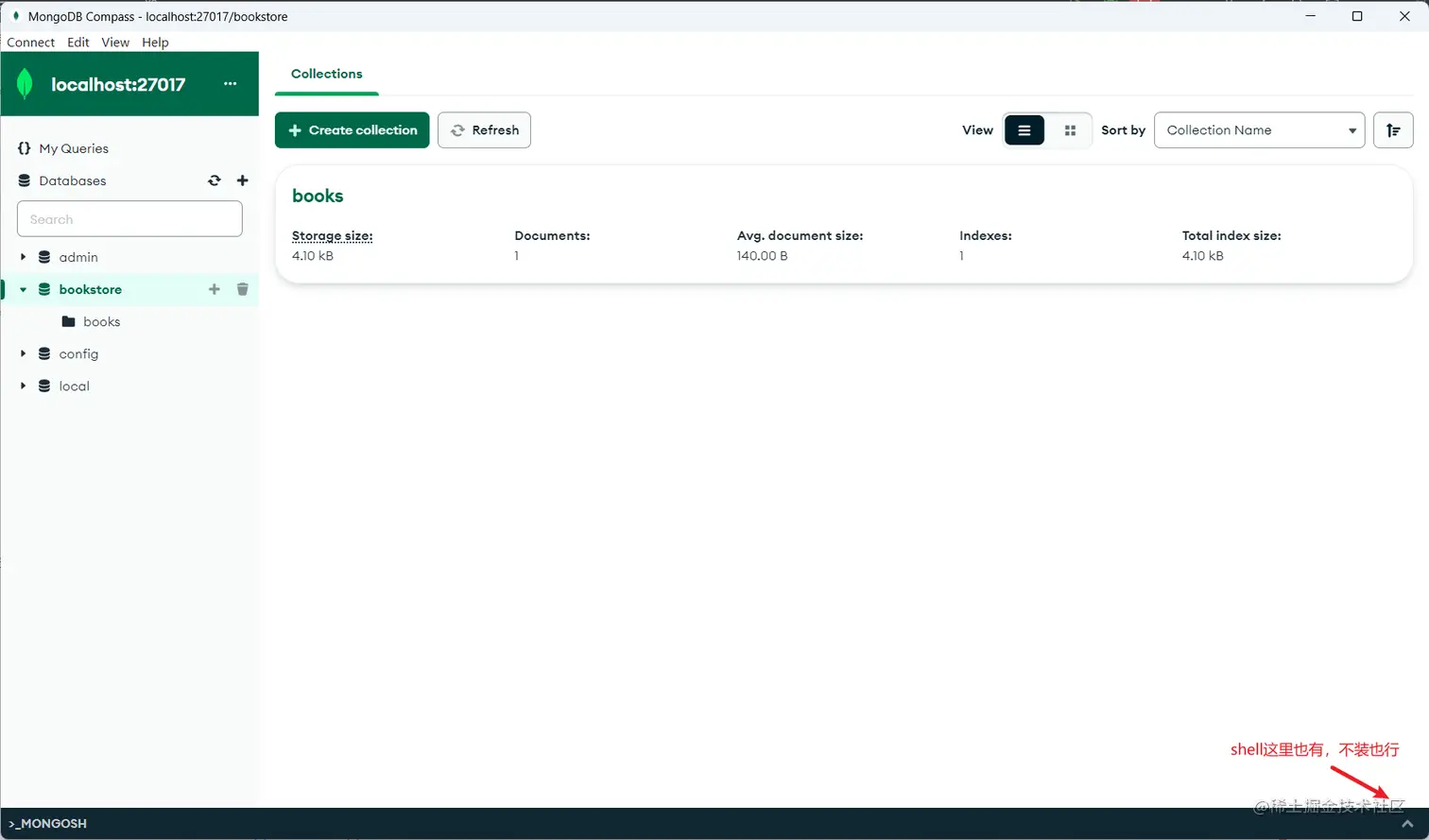The height and width of the screenshot is (840, 1429).
Task: Minimize the MongoDB Compass window
Action: tap(1310, 16)
